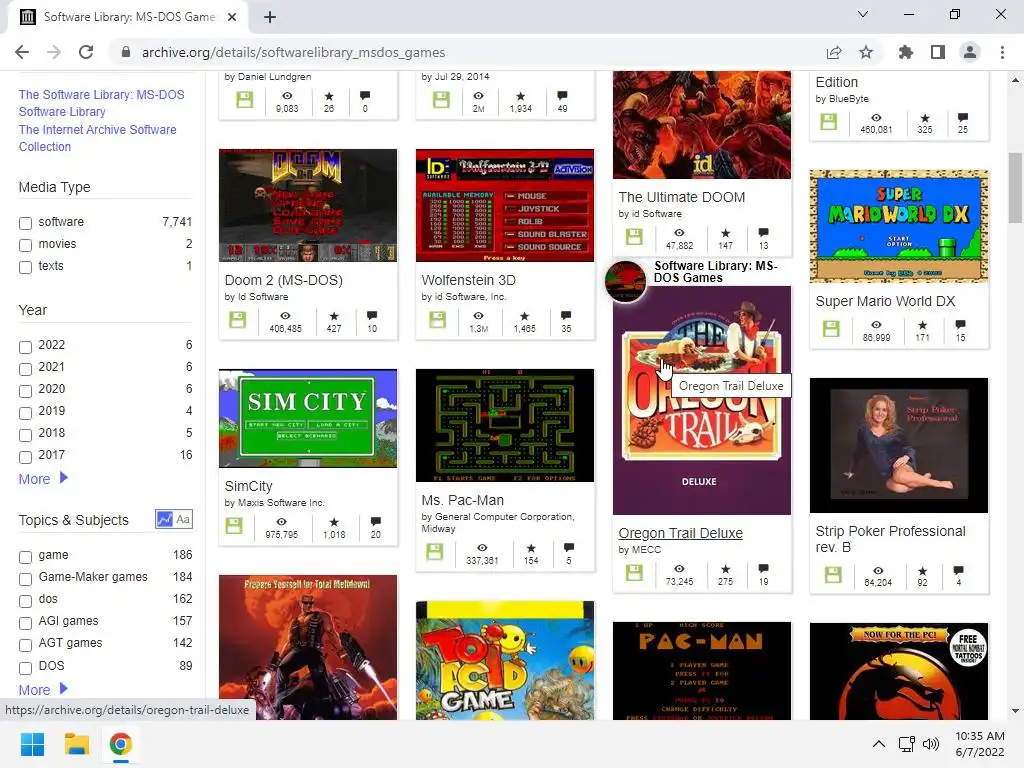Click the collection logo beside Software Library: MS-DOS Games

(626, 281)
